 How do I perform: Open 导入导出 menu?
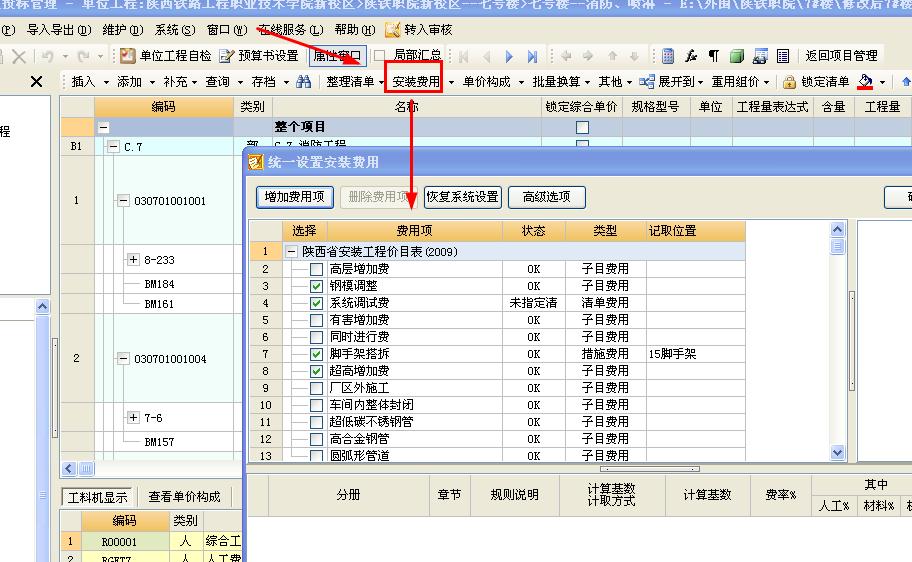tap(59, 30)
